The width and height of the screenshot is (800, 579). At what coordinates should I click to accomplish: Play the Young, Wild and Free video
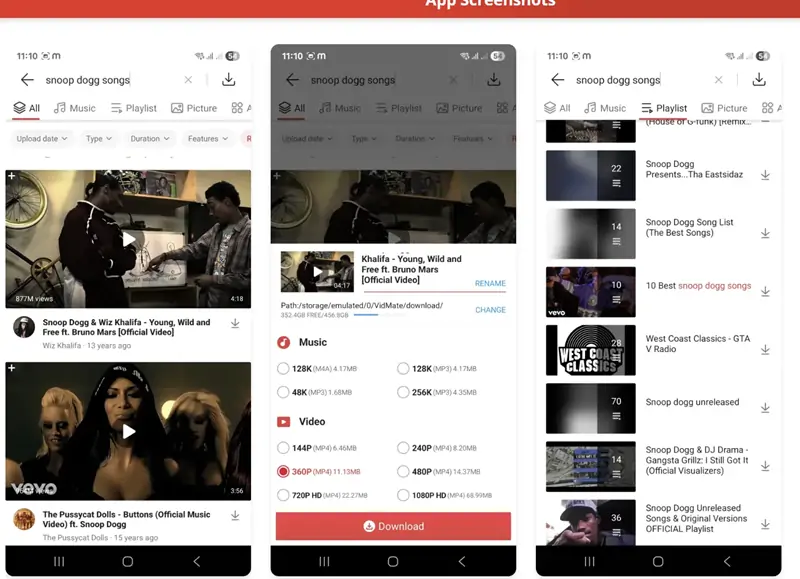(129, 239)
